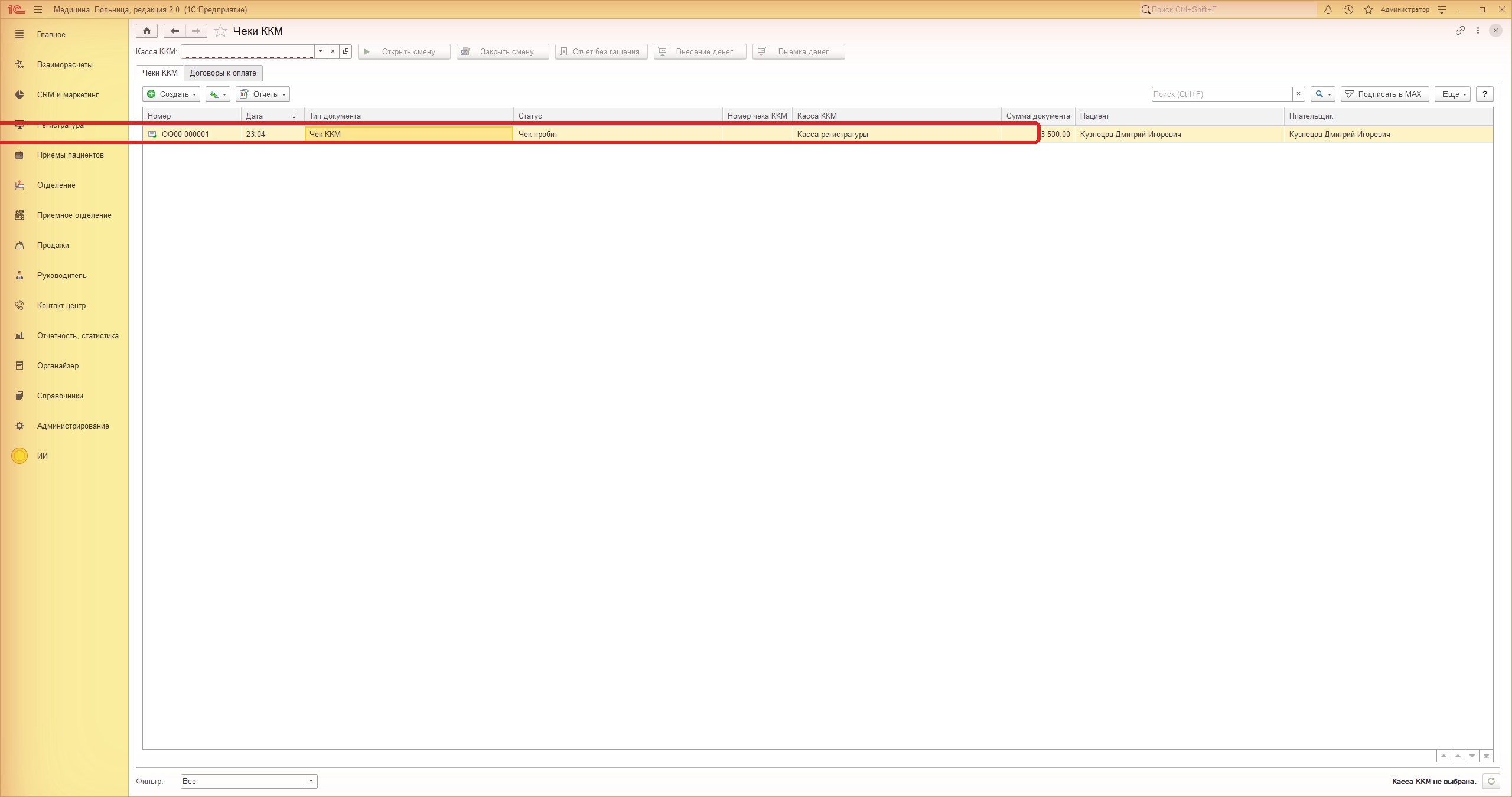Add Чеки ККМ to favorites star
Viewport: 1512px width, 797px height.
(220, 31)
